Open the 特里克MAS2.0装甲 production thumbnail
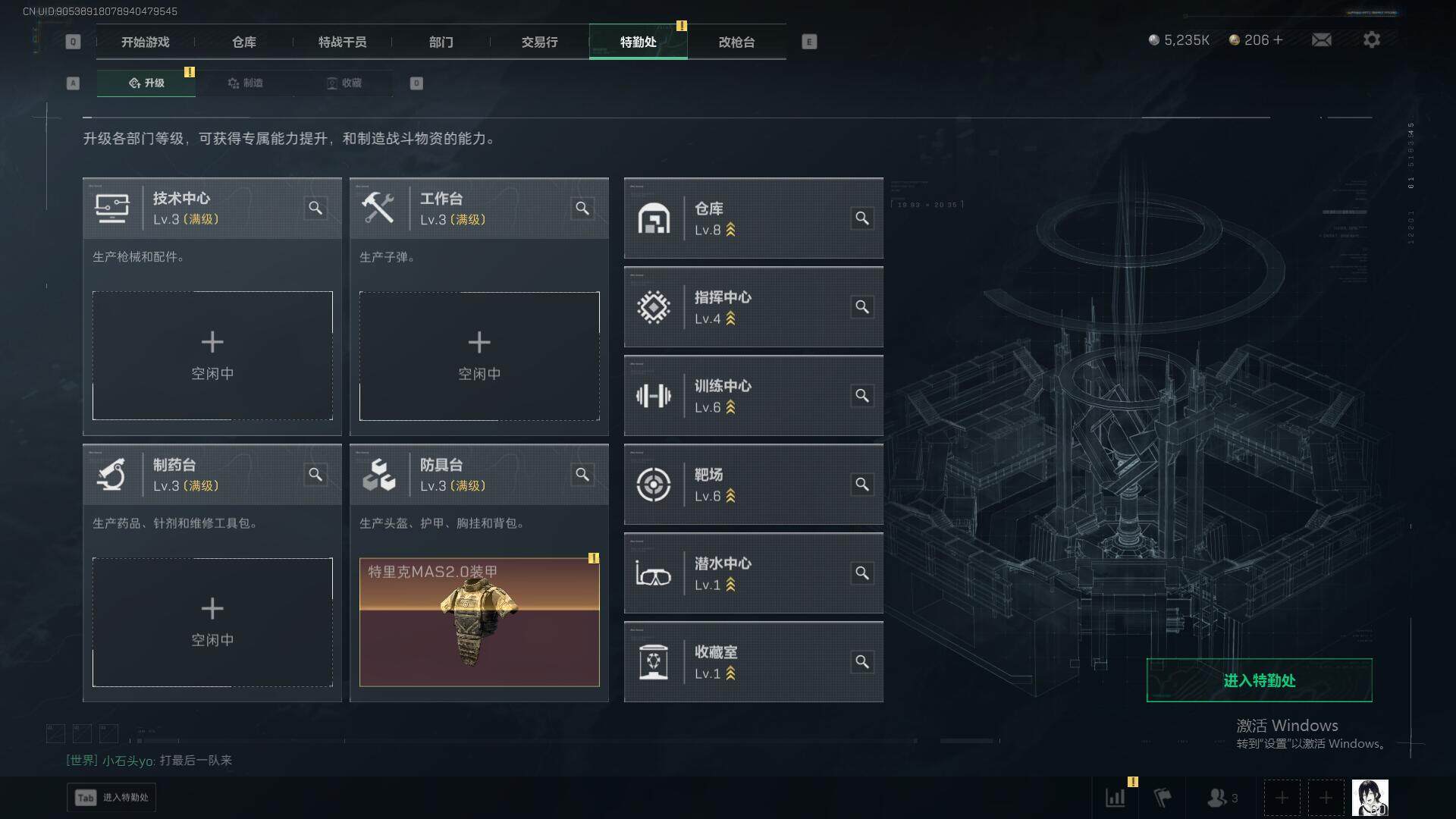 point(479,622)
